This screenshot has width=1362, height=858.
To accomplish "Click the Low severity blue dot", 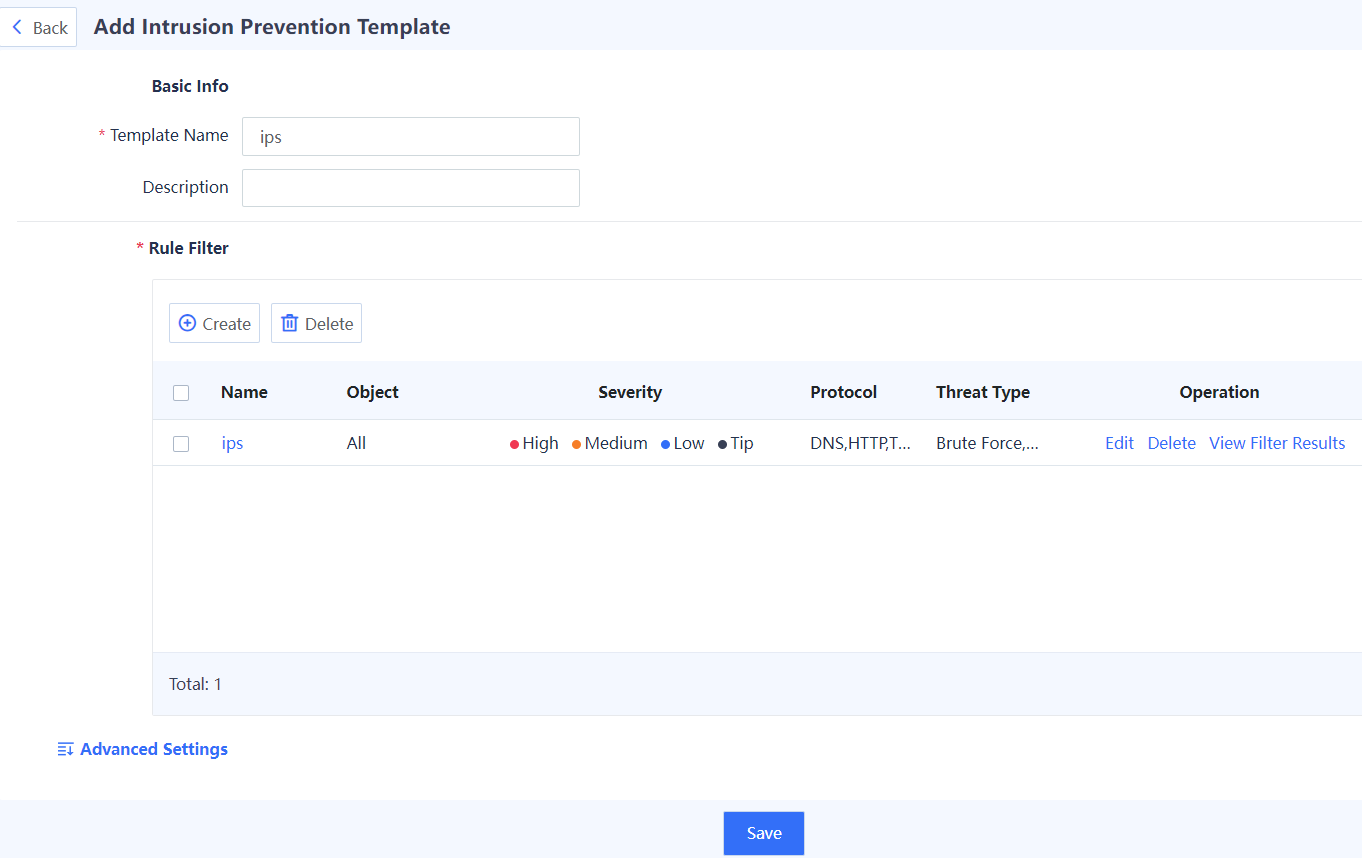I will 665,444.
